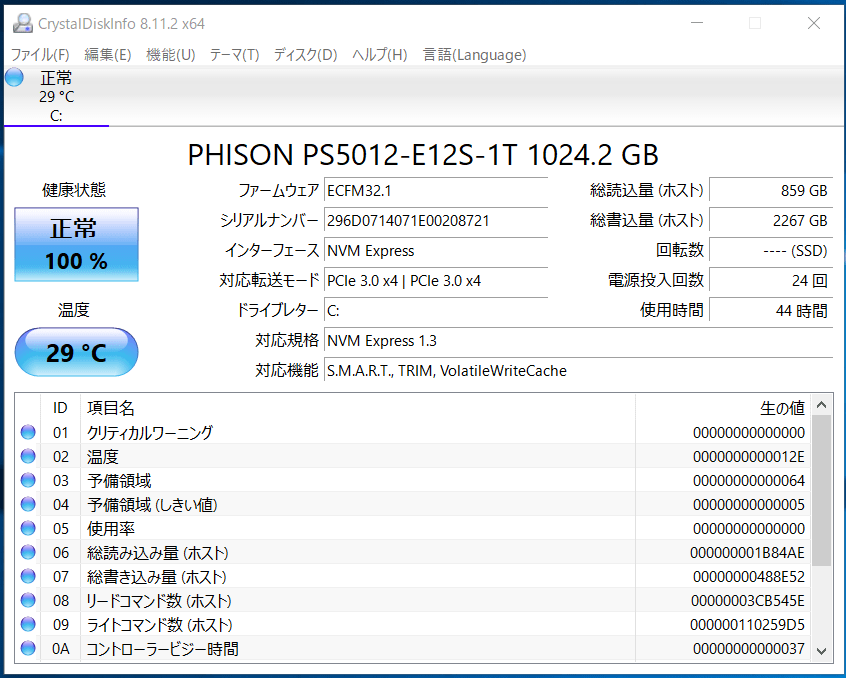846x678 pixels.
Task: Open the ヘルプ(H) menu
Action: point(379,54)
